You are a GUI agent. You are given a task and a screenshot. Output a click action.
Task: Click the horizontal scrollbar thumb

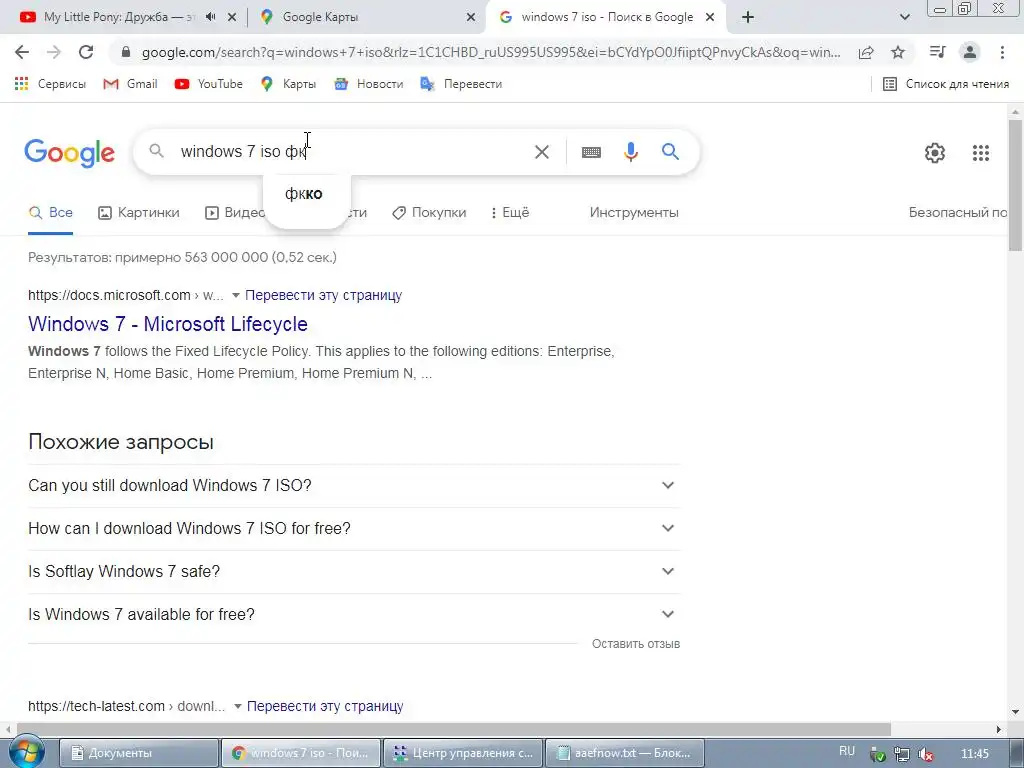click(454, 729)
